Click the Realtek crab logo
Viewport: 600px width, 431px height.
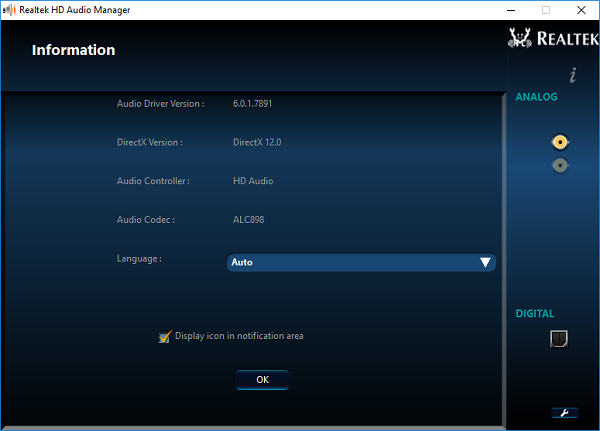click(520, 38)
